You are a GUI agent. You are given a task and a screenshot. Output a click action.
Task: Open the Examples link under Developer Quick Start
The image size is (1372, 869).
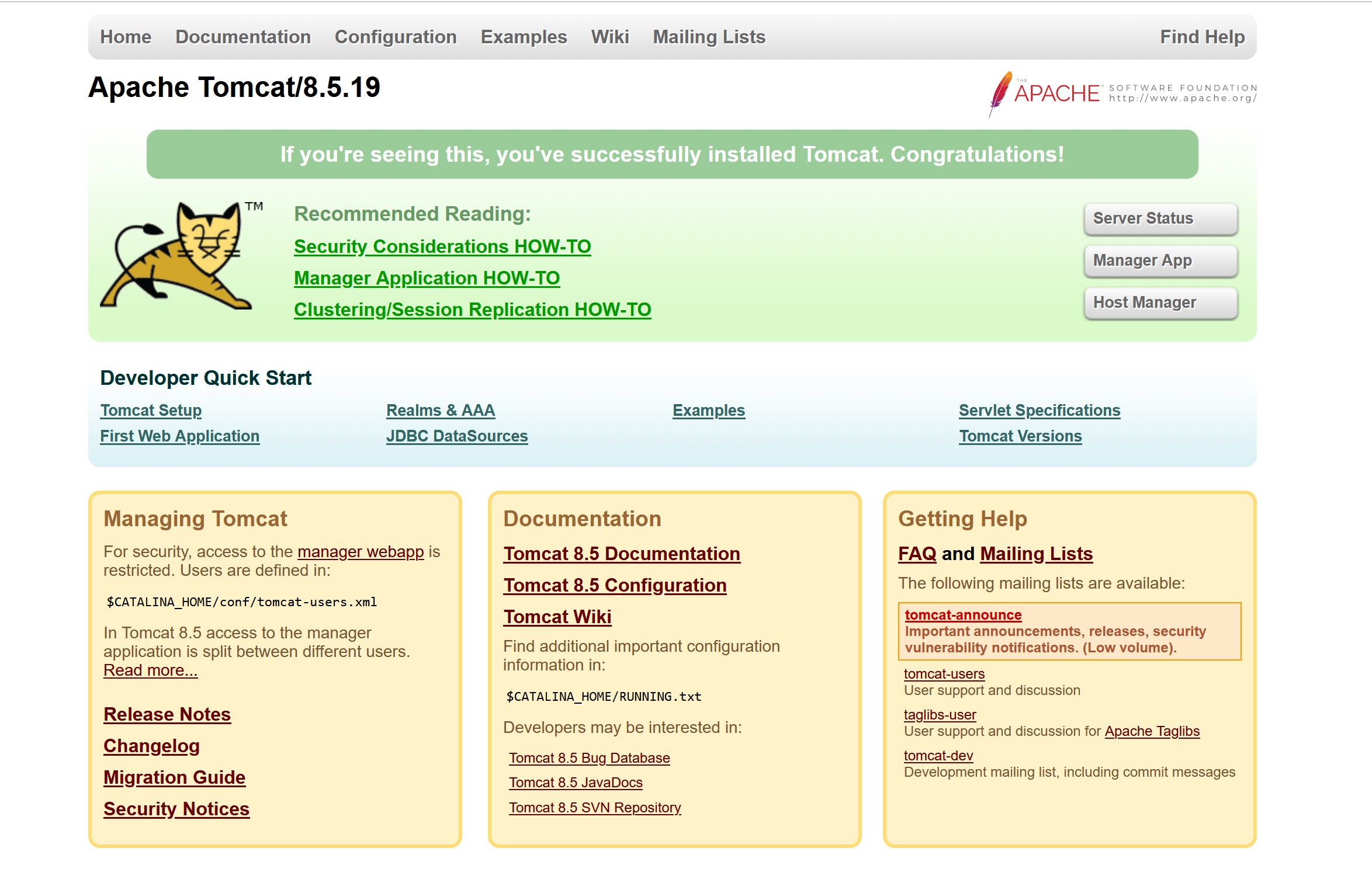click(709, 411)
